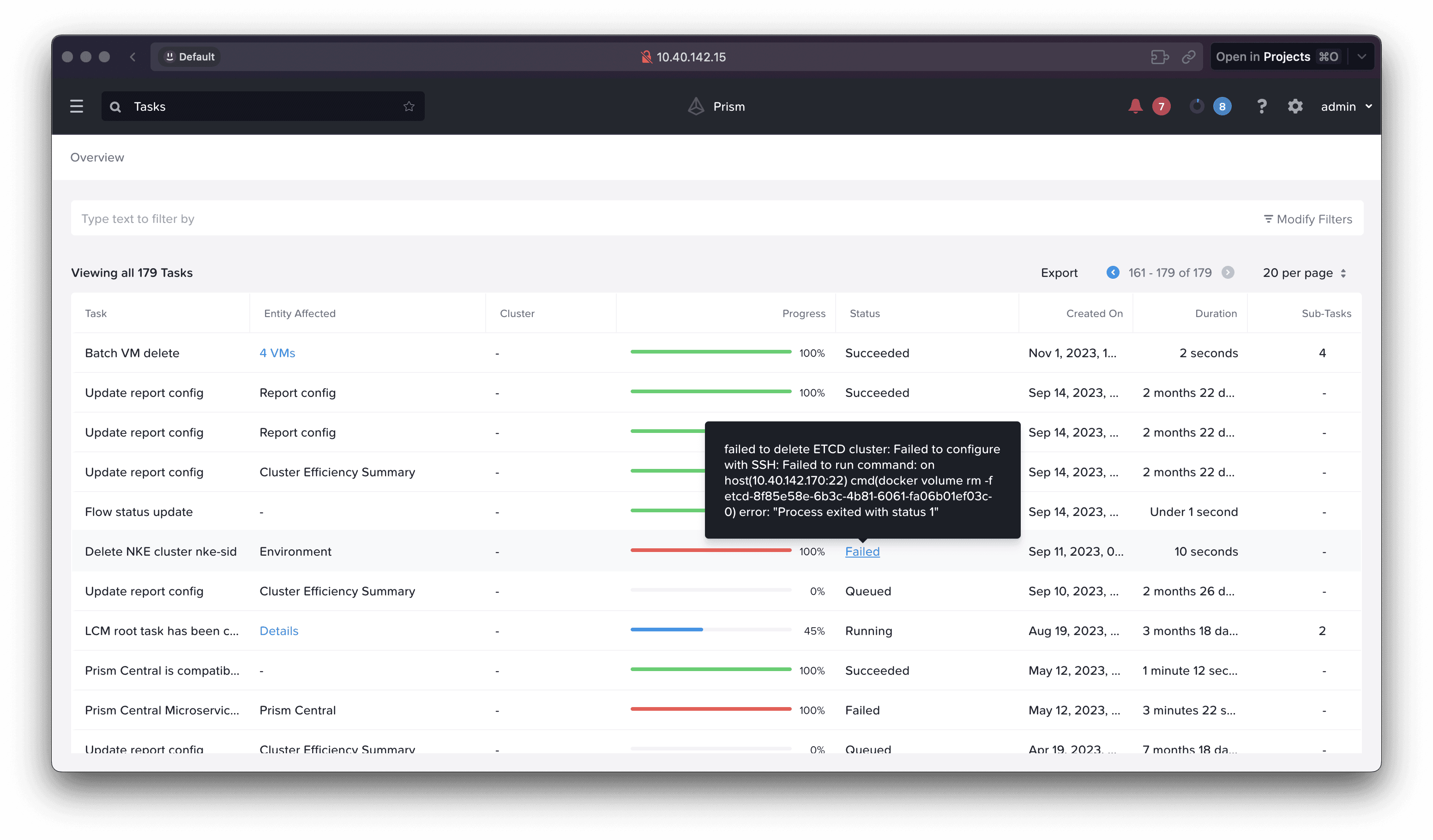Image resolution: width=1433 pixels, height=840 pixels.
Task: Click the browser address 10.40.142.15
Action: 691,57
